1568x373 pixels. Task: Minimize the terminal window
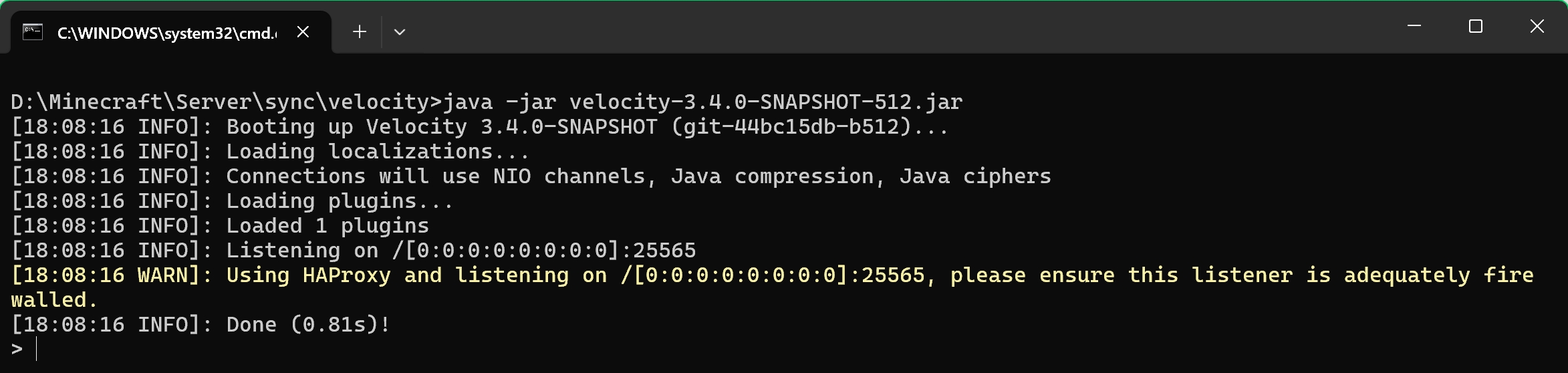click(1414, 26)
